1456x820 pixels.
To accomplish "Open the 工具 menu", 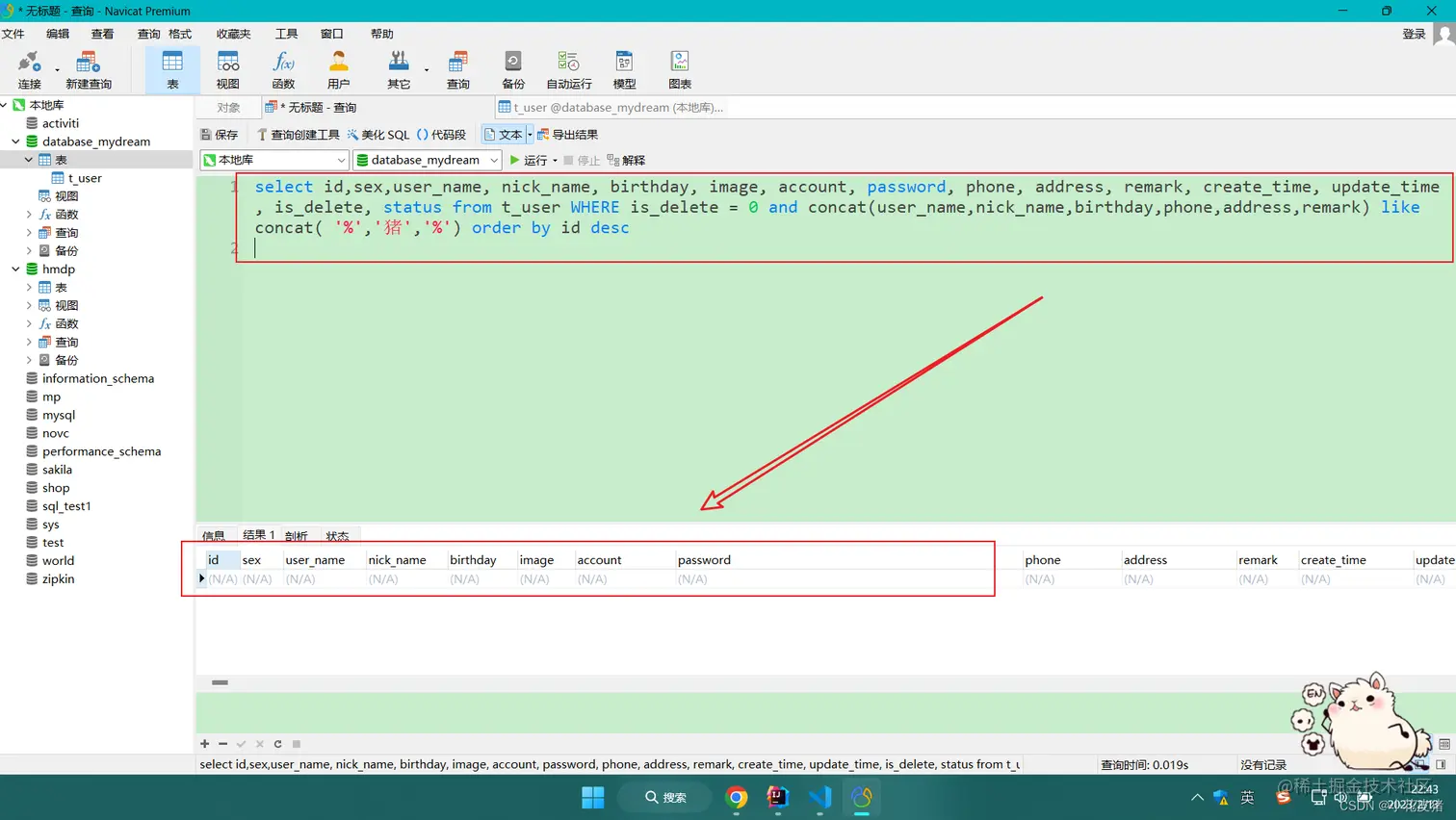I will [x=286, y=34].
